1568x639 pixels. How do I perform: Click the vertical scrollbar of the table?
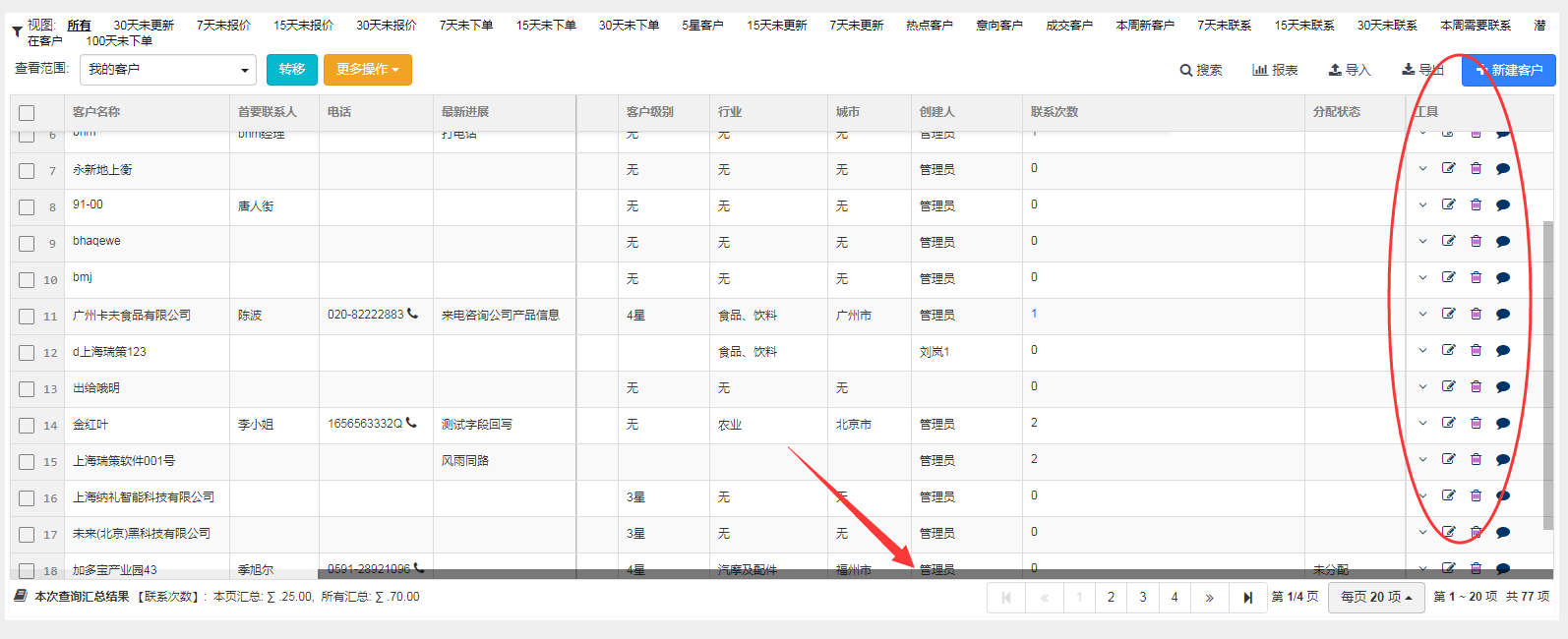(1548, 376)
